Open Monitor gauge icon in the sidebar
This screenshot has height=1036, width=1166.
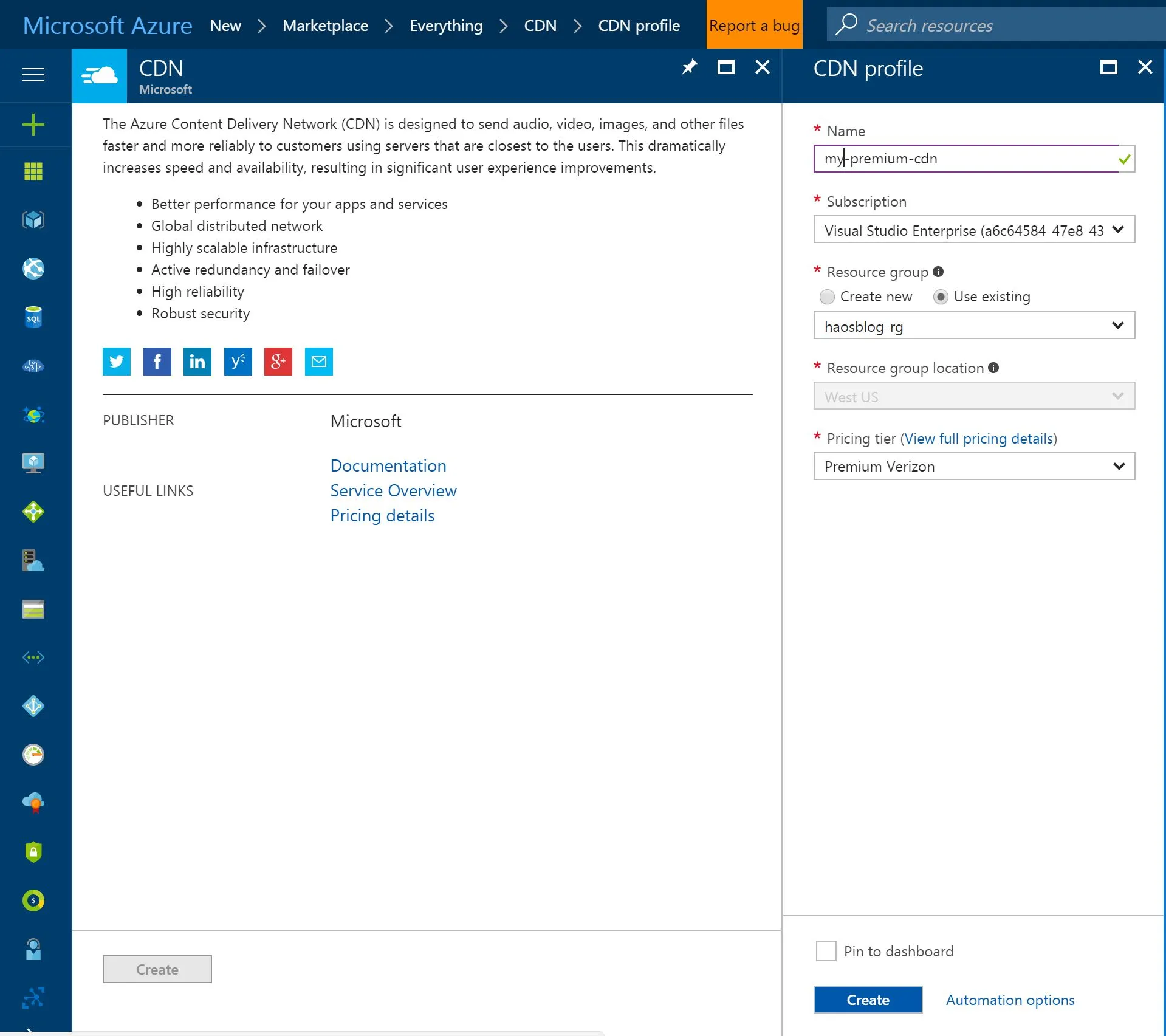point(33,755)
